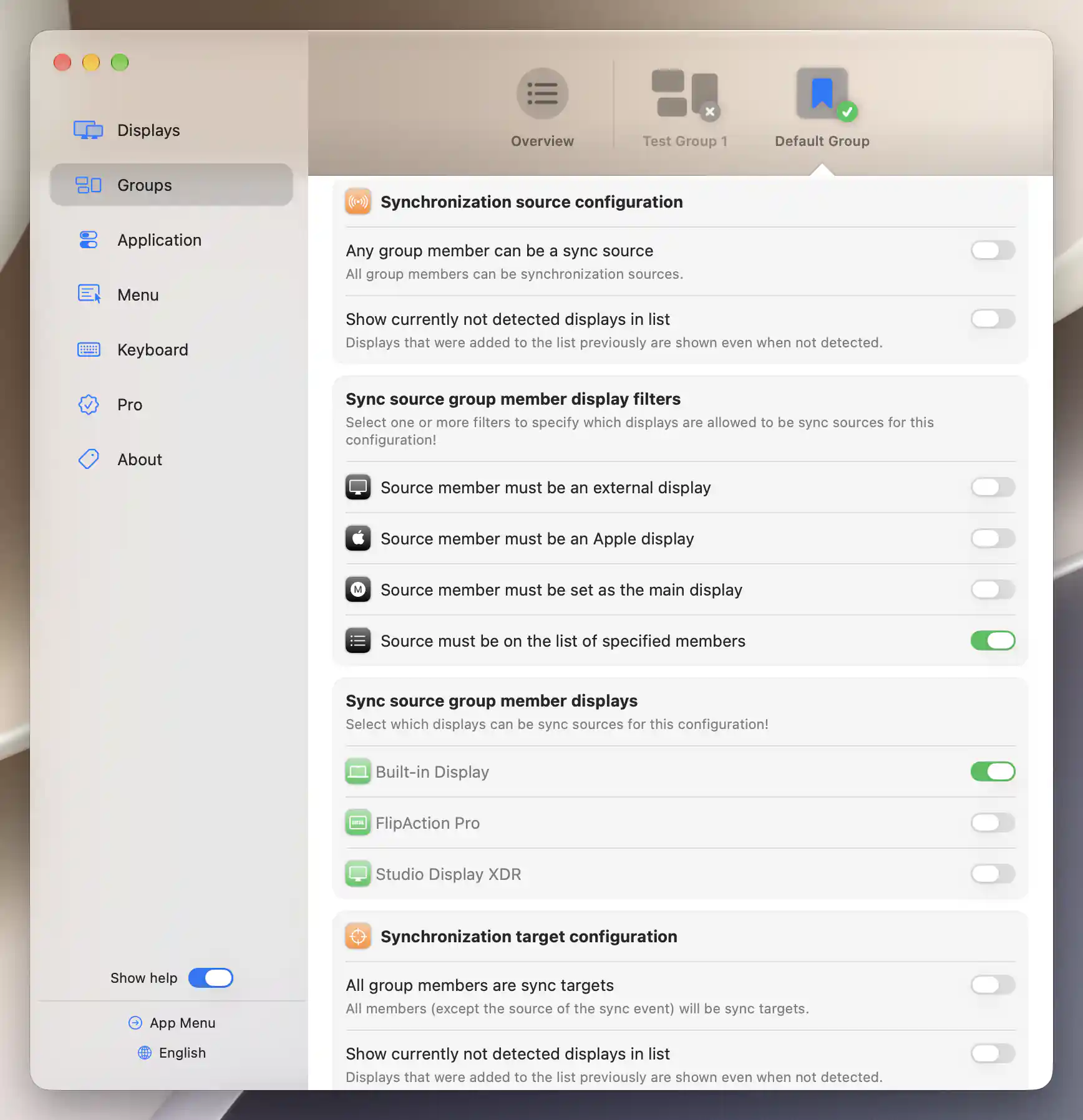Click the Studio Display XDR monitor icon
This screenshot has width=1083, height=1120.
tap(358, 874)
